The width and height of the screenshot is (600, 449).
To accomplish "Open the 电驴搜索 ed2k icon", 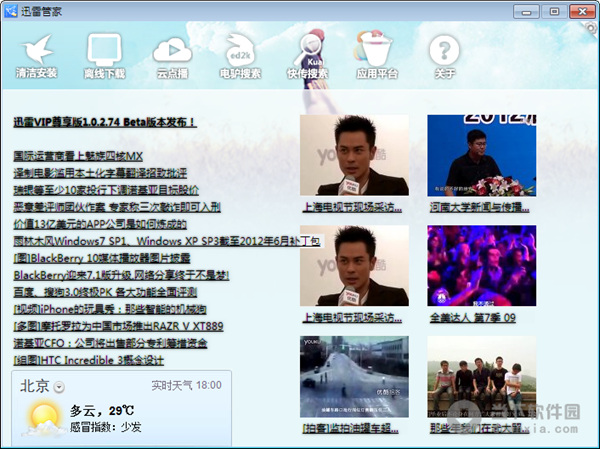I will pos(240,50).
